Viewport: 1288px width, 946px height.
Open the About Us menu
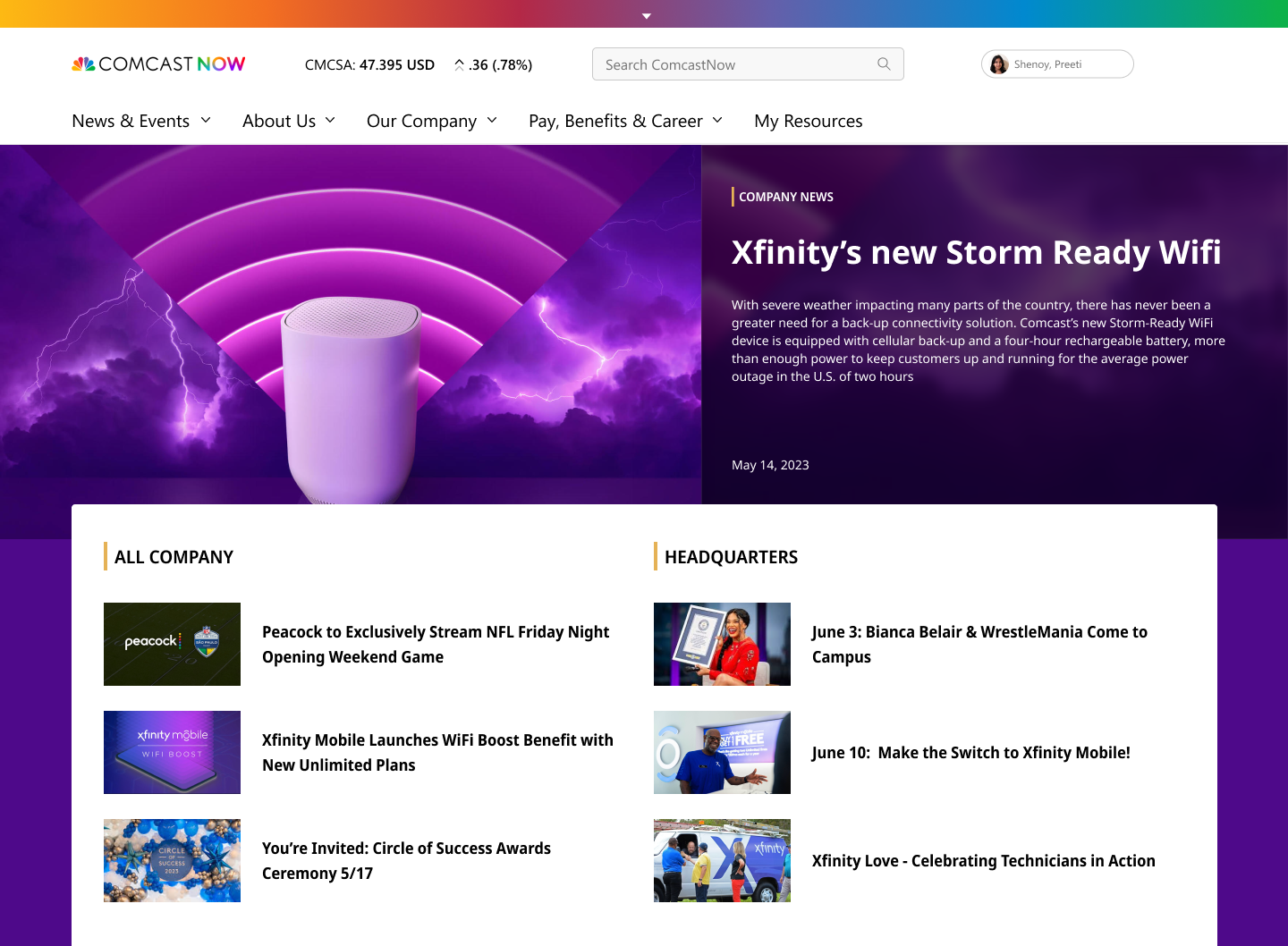[279, 121]
